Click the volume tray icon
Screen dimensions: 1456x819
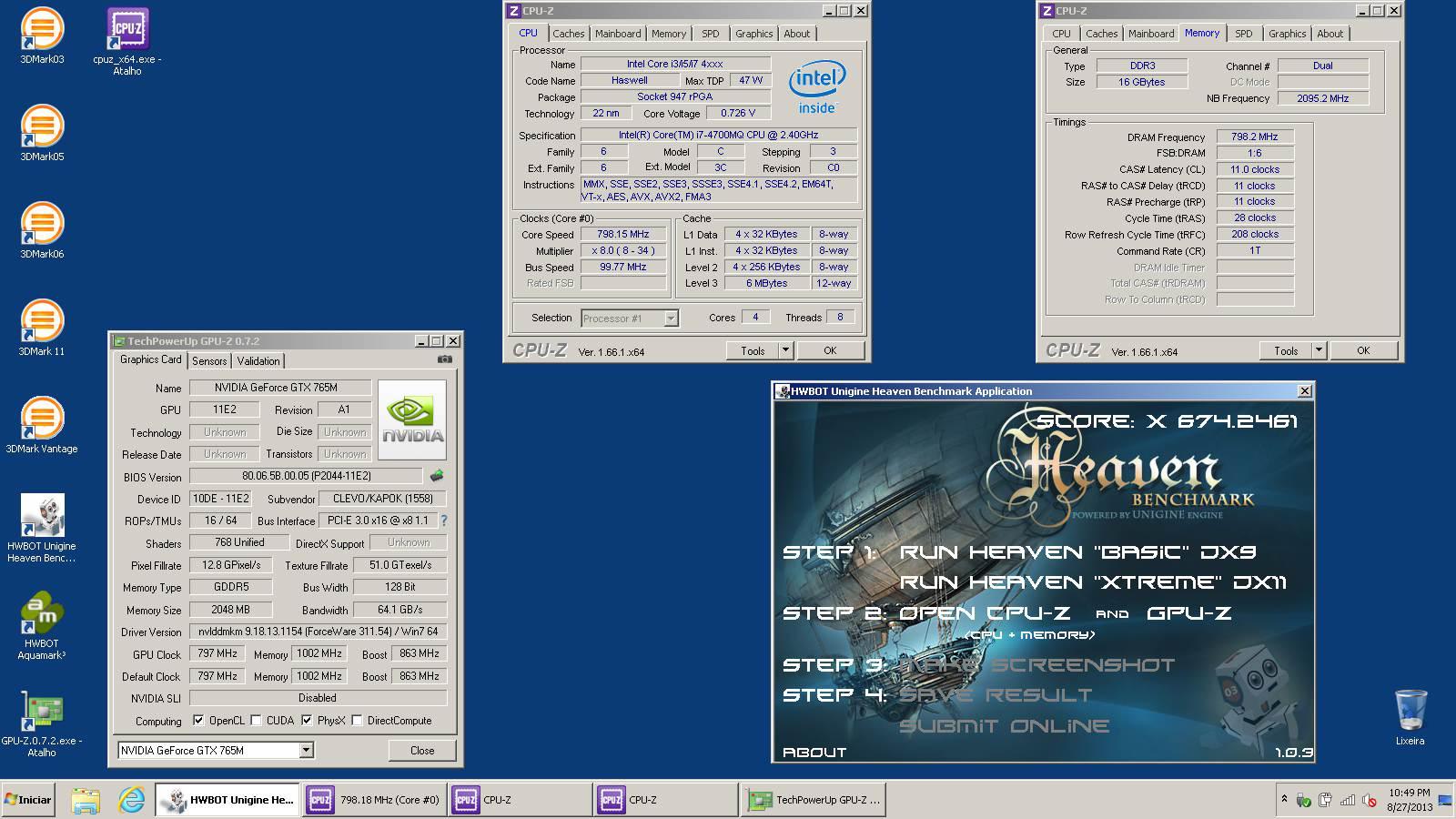1370,801
